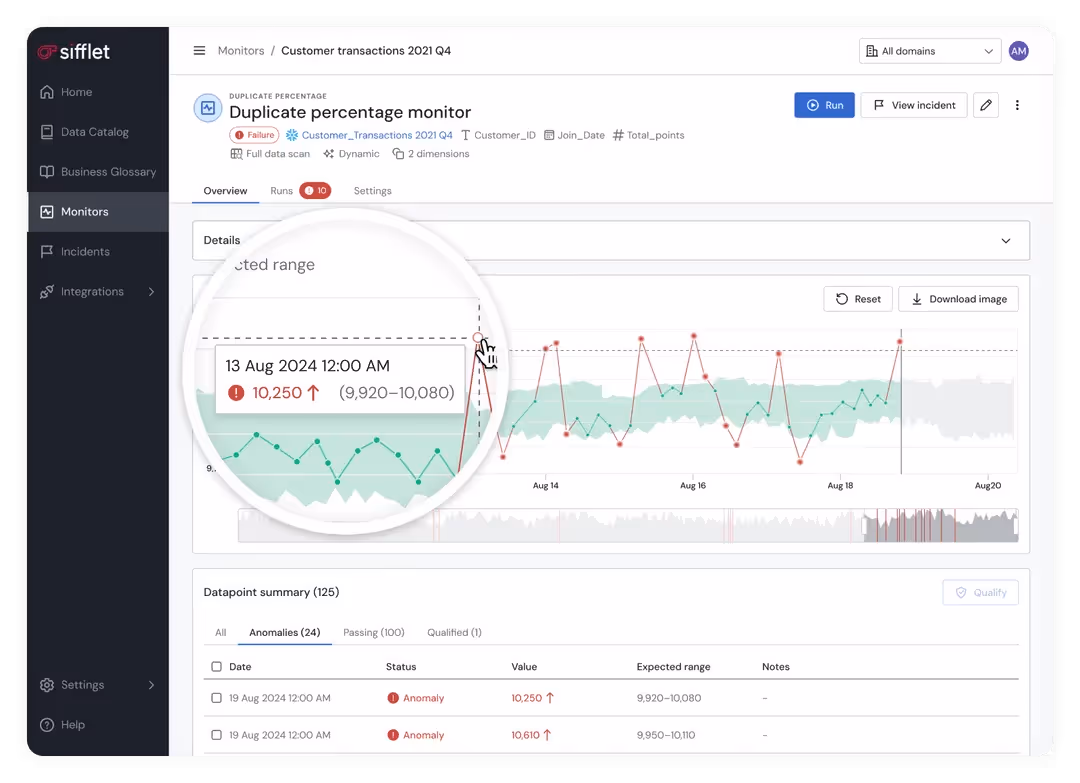The width and height of the screenshot is (1080, 783).
Task: Click the right handle of timeline range selector
Action: pos(1015,526)
